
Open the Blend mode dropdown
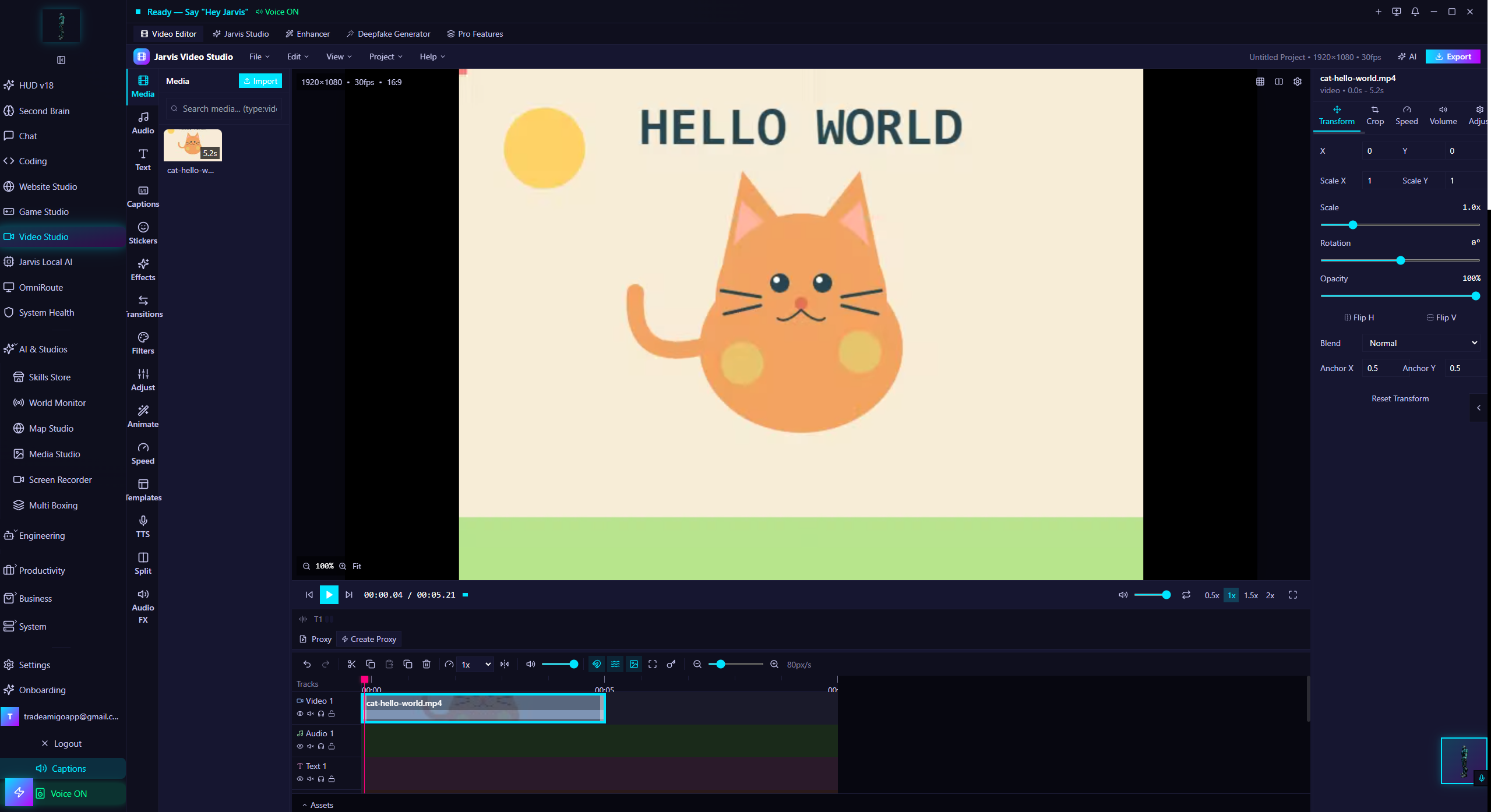1422,343
